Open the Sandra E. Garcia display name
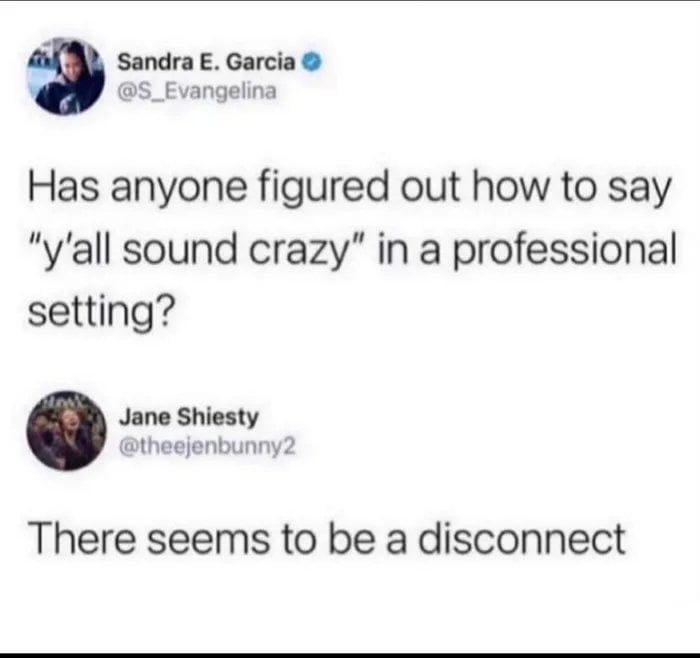This screenshot has height=658, width=700. 206,63
